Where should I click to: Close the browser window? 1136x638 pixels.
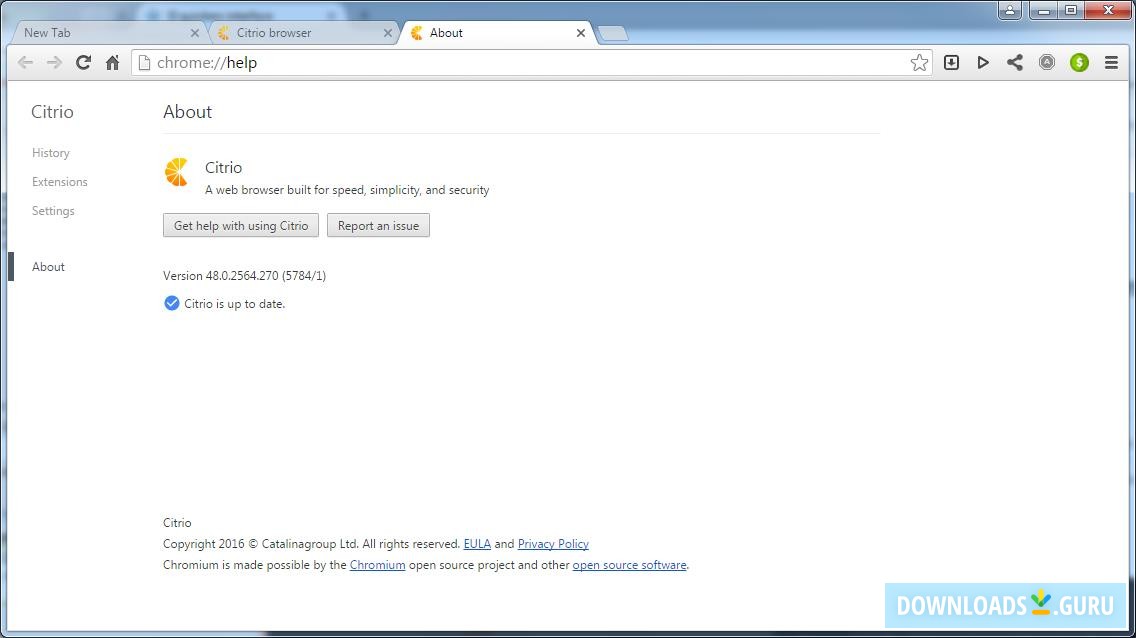tap(1108, 10)
